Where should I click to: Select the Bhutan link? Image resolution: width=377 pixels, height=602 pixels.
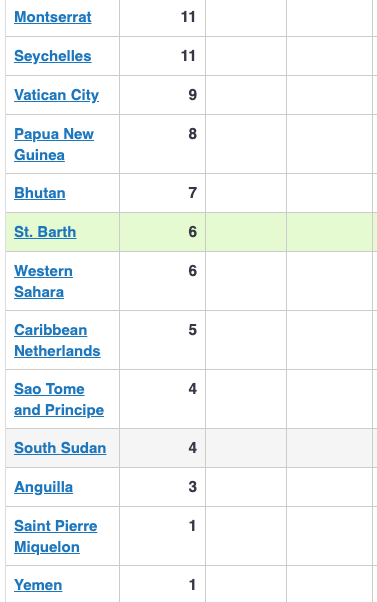point(40,193)
